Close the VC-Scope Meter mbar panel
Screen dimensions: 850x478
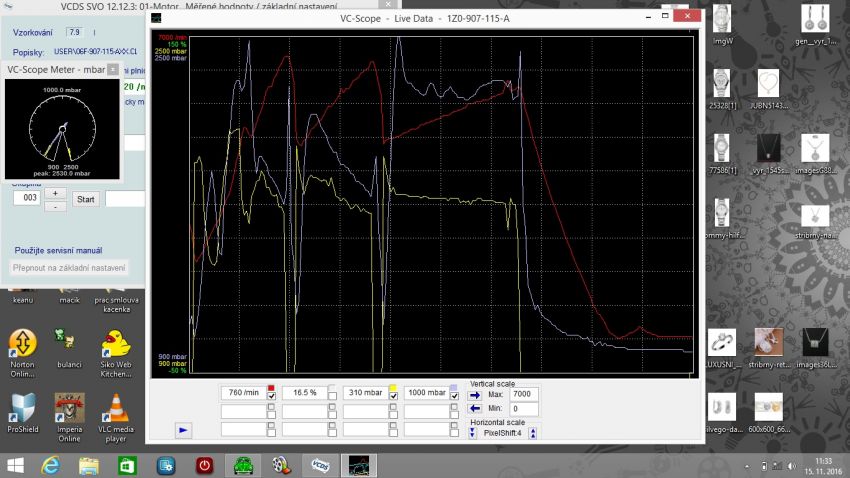(113, 69)
